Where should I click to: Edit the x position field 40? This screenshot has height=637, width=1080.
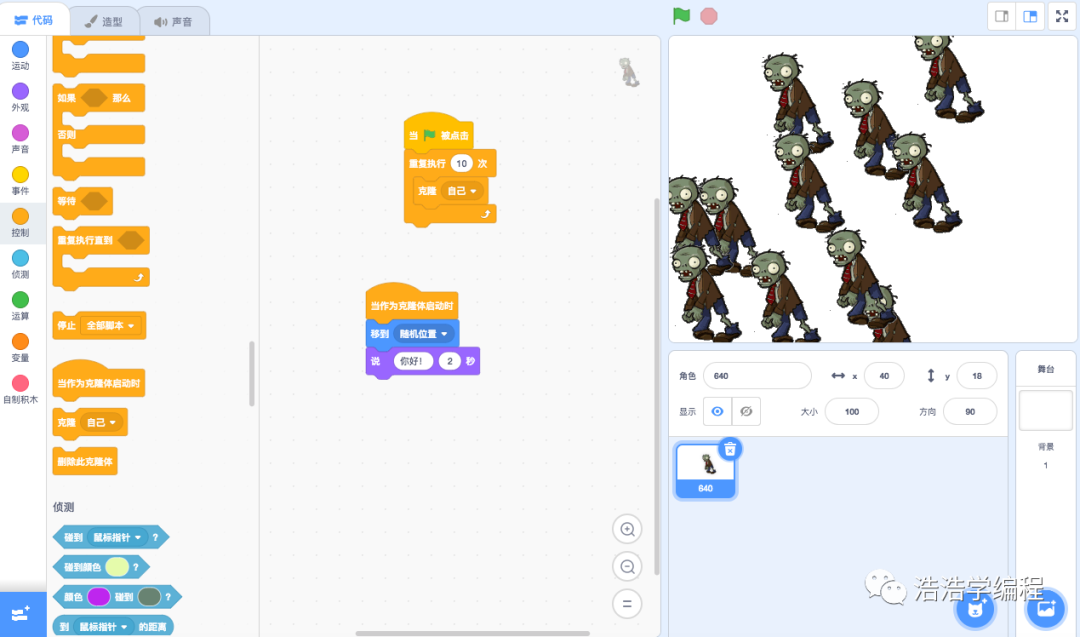coord(884,376)
